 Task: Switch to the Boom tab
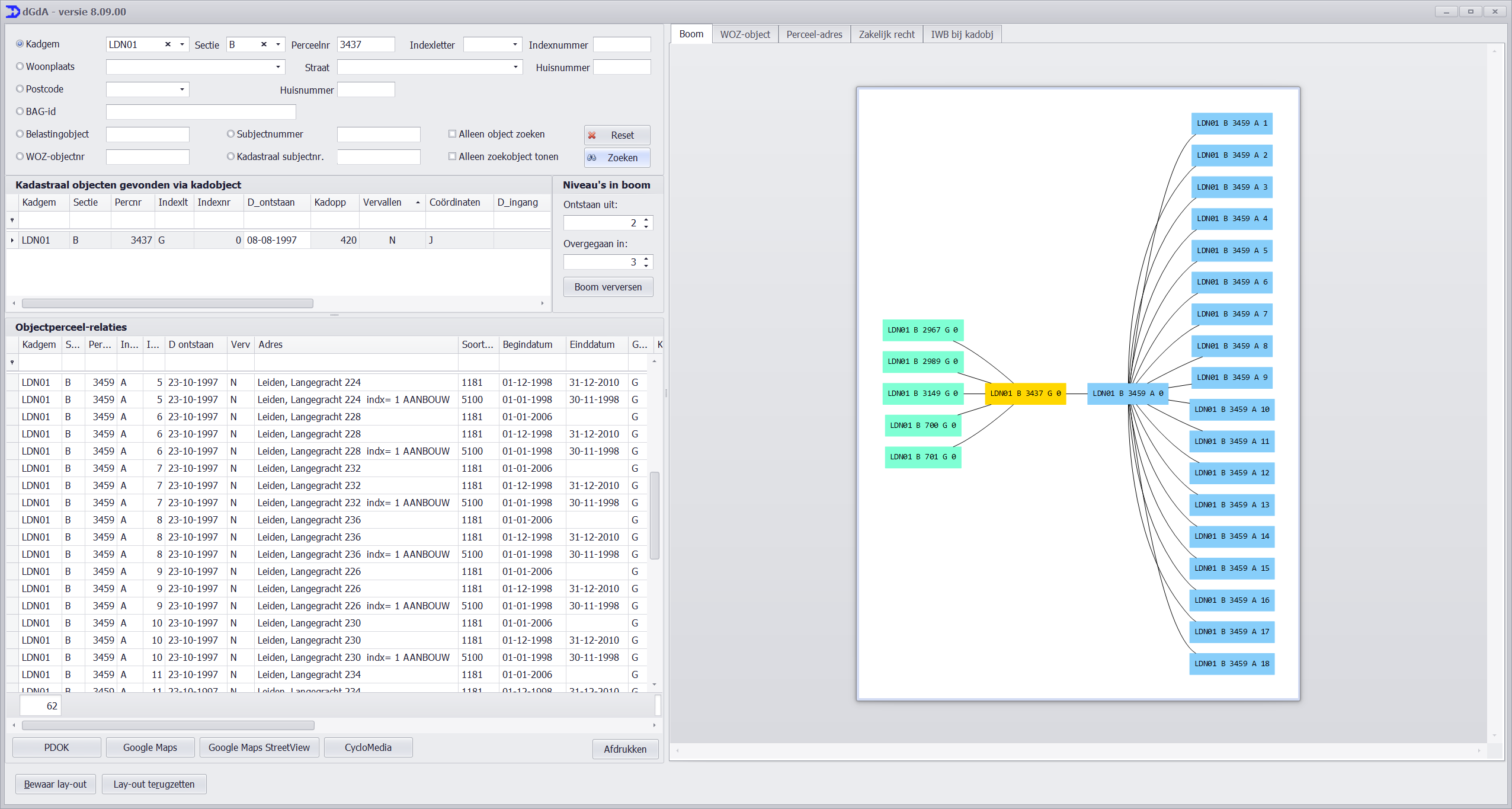point(691,34)
